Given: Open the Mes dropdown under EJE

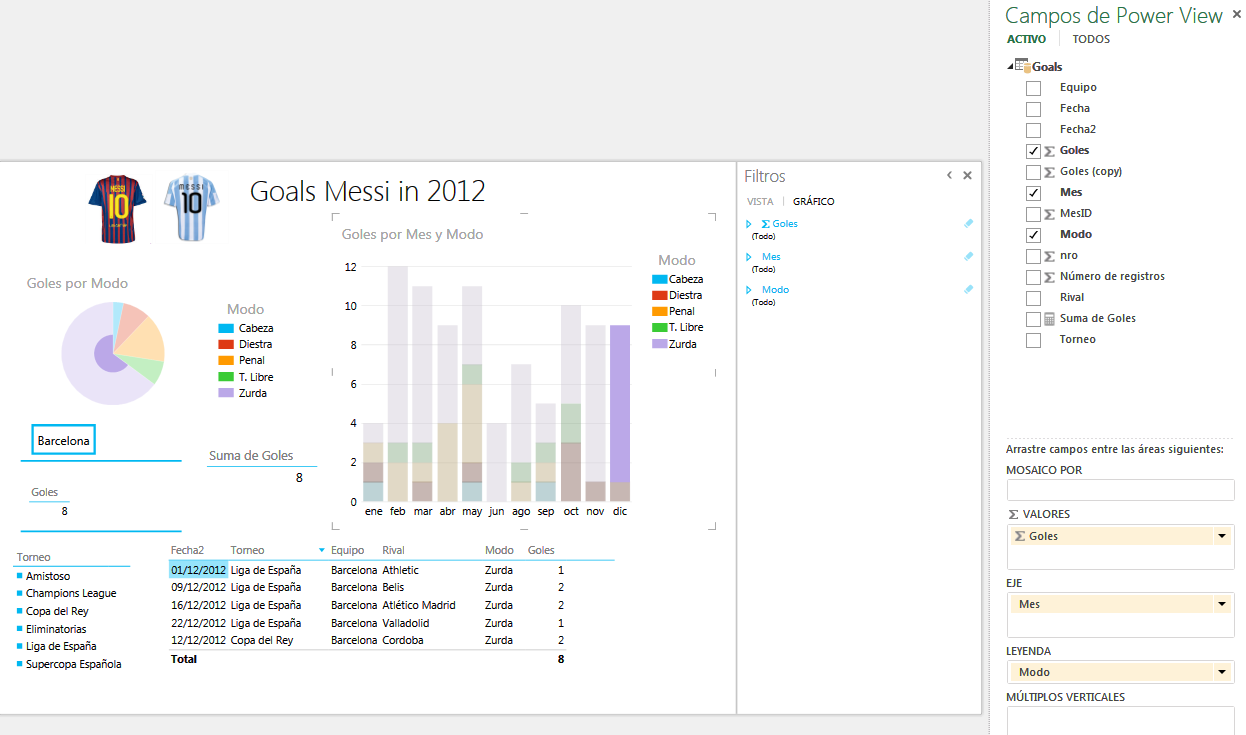Looking at the screenshot, I should click(1225, 603).
